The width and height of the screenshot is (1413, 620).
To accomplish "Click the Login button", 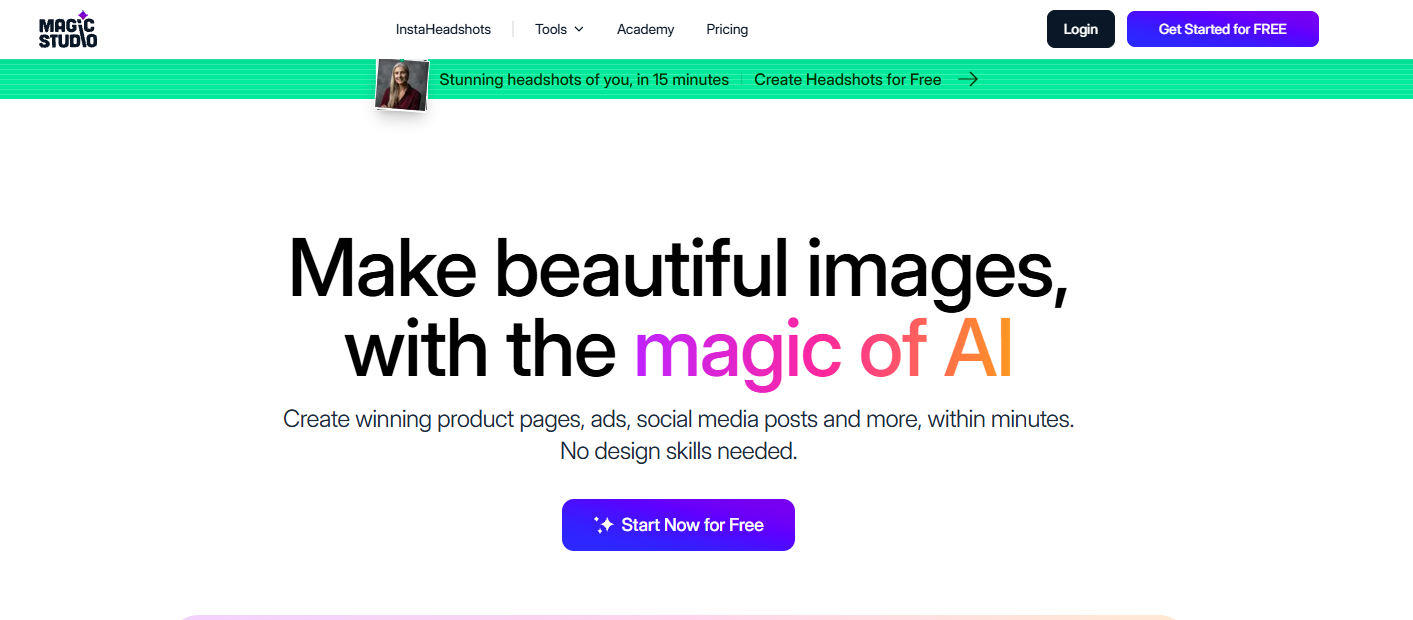I will click(x=1080, y=29).
